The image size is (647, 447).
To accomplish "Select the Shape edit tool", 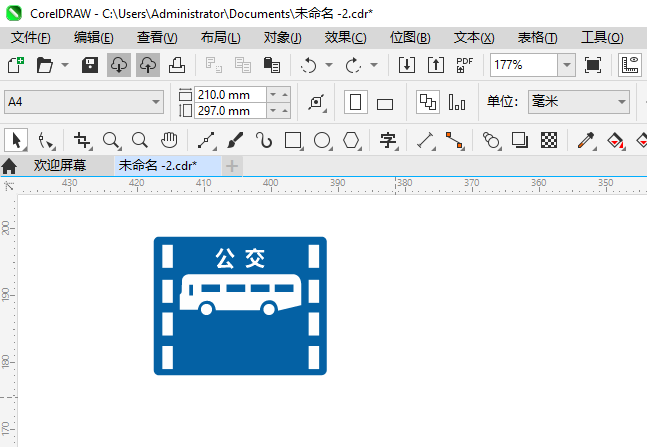I will click(46, 140).
